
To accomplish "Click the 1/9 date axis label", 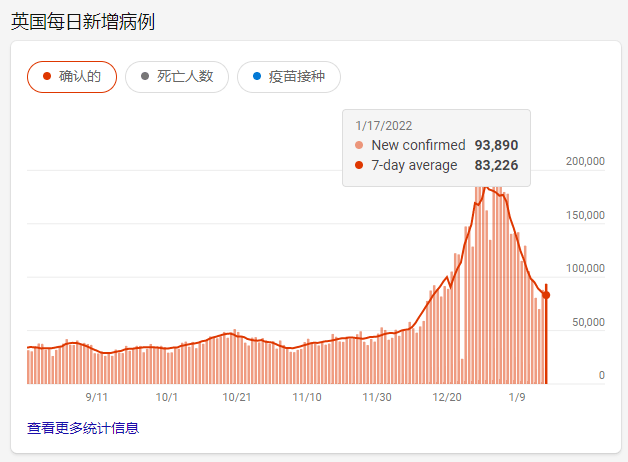I will (x=517, y=397).
